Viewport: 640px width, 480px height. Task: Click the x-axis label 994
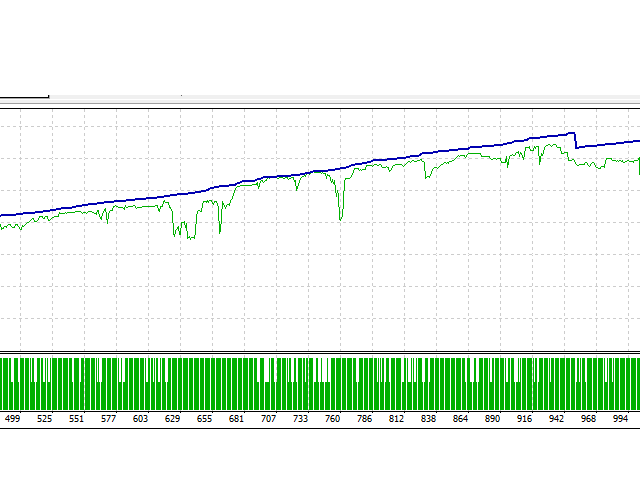click(x=620, y=419)
